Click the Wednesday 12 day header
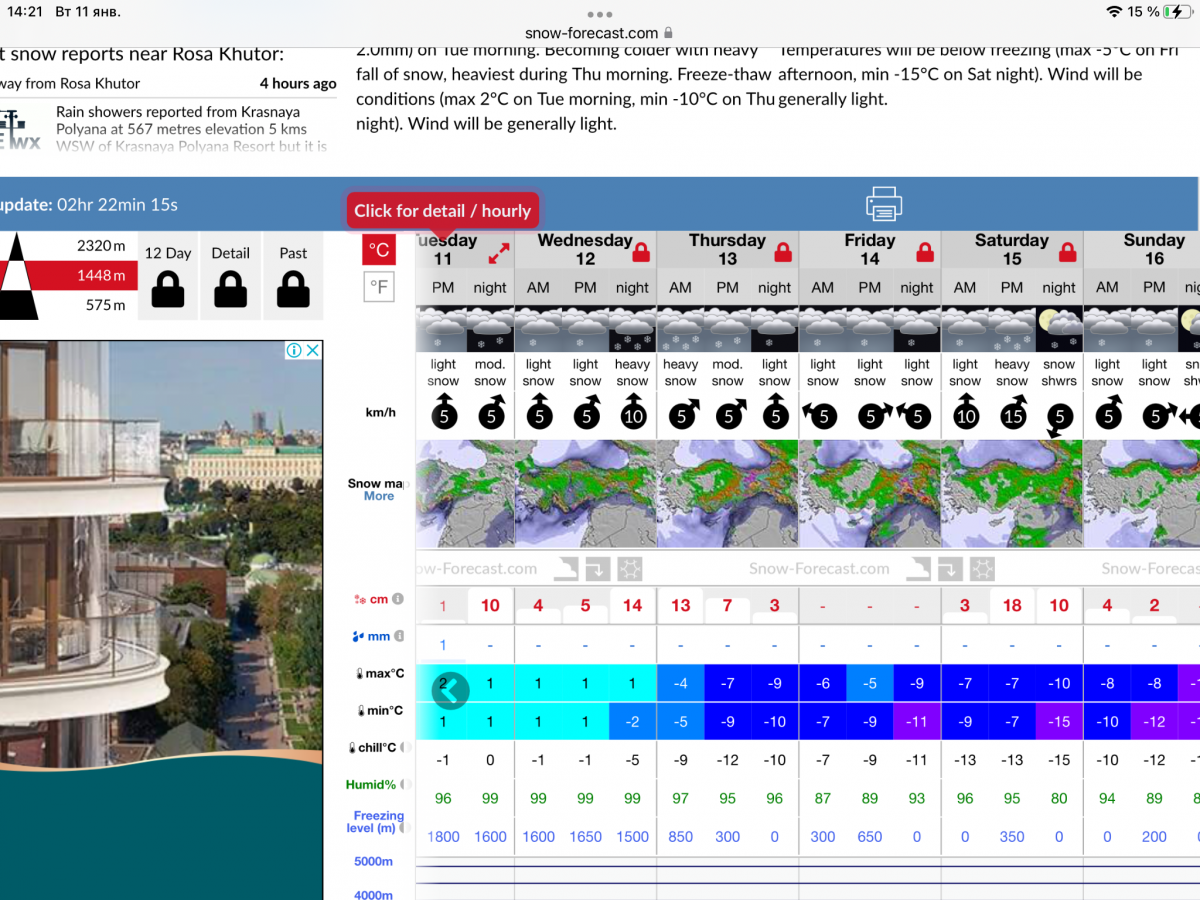This screenshot has width=1200, height=900. [585, 250]
